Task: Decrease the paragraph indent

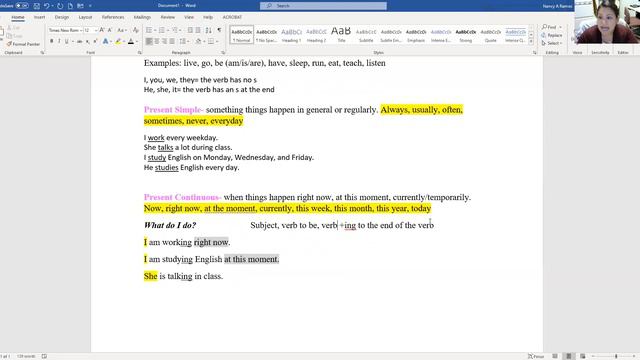Action: click(190, 30)
